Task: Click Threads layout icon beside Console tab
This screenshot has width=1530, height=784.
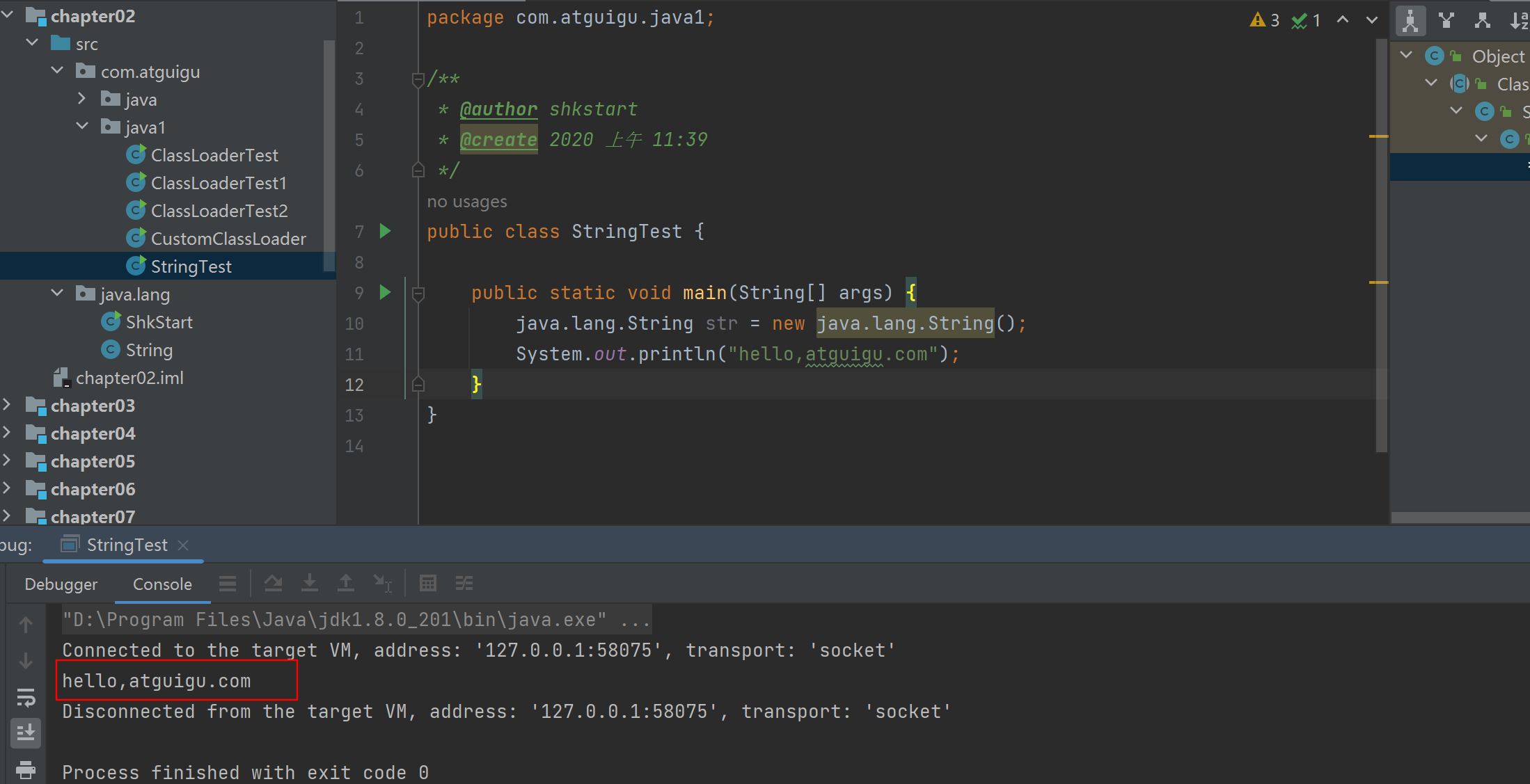Action: pyautogui.click(x=228, y=583)
